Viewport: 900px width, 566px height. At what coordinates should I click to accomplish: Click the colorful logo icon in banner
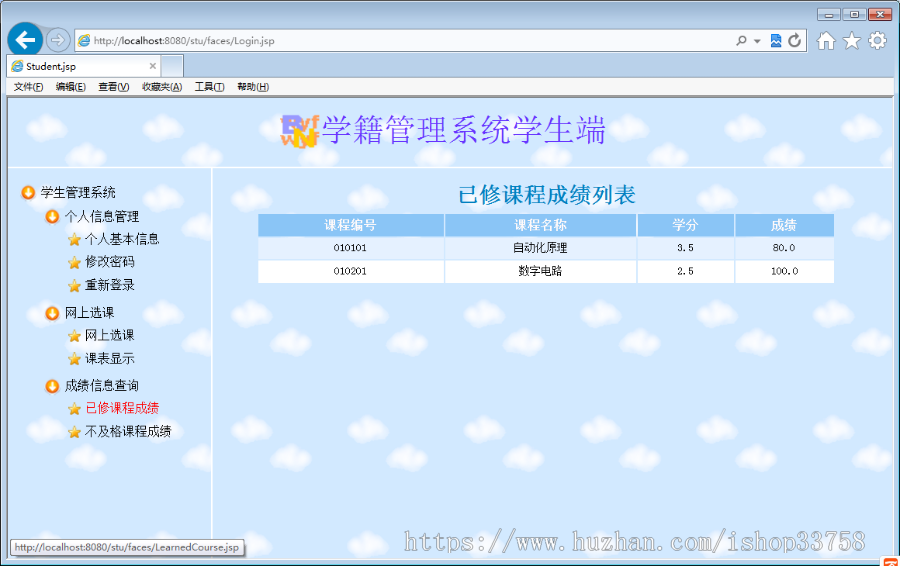(x=299, y=131)
